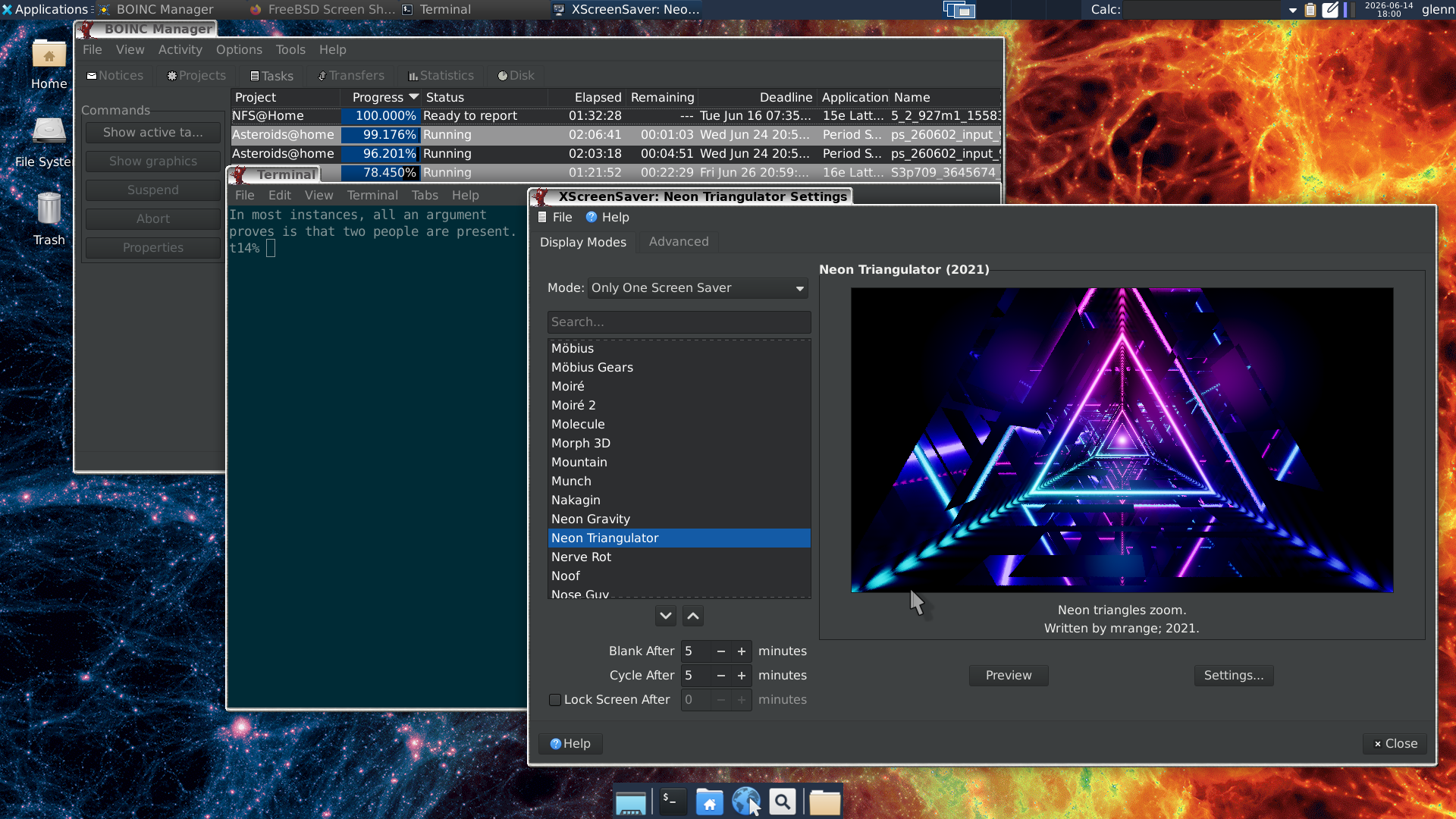Click the 96.201% progress bar for Asteroids@home

380,154
